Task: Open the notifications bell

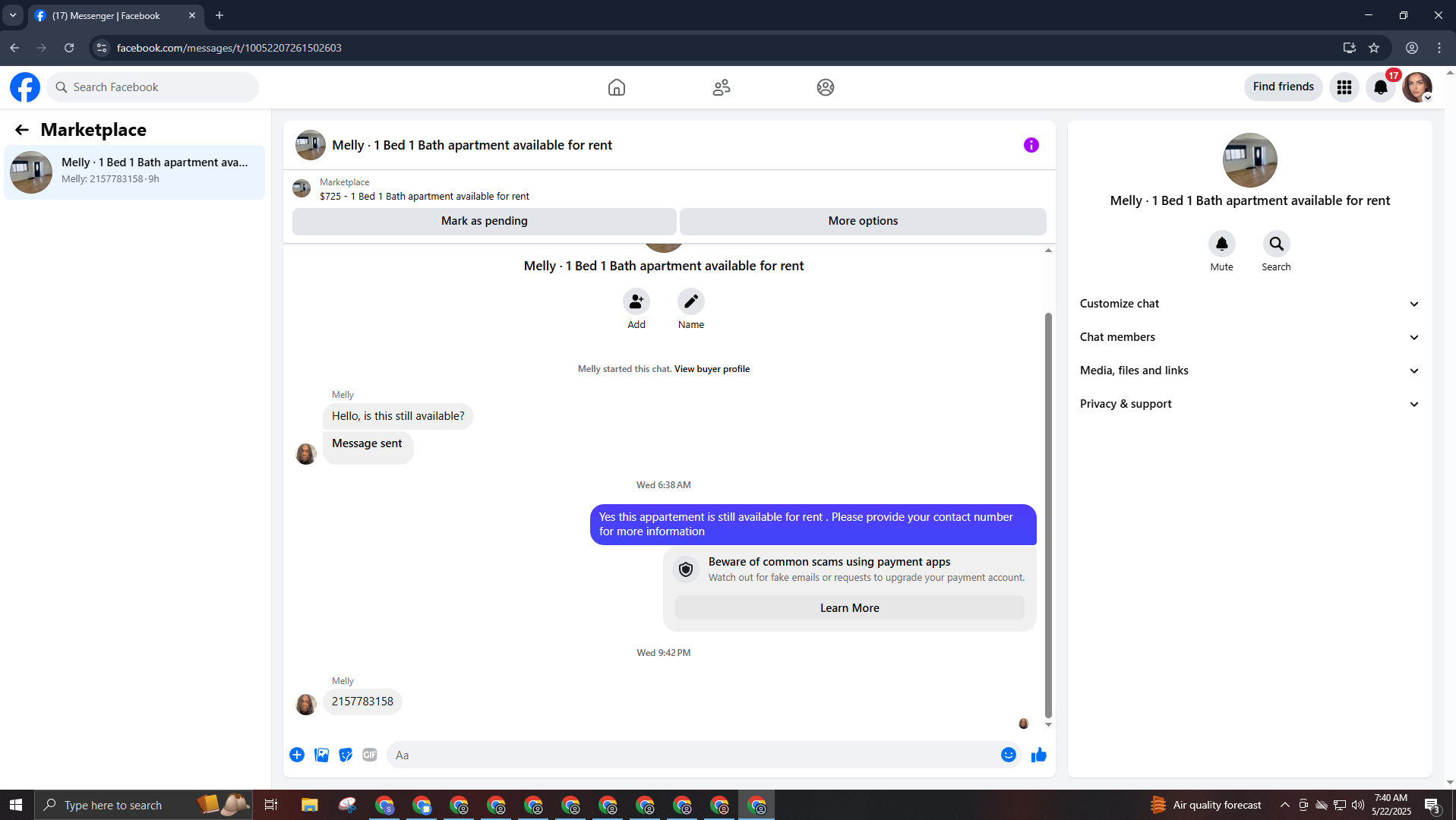Action: [1381, 87]
